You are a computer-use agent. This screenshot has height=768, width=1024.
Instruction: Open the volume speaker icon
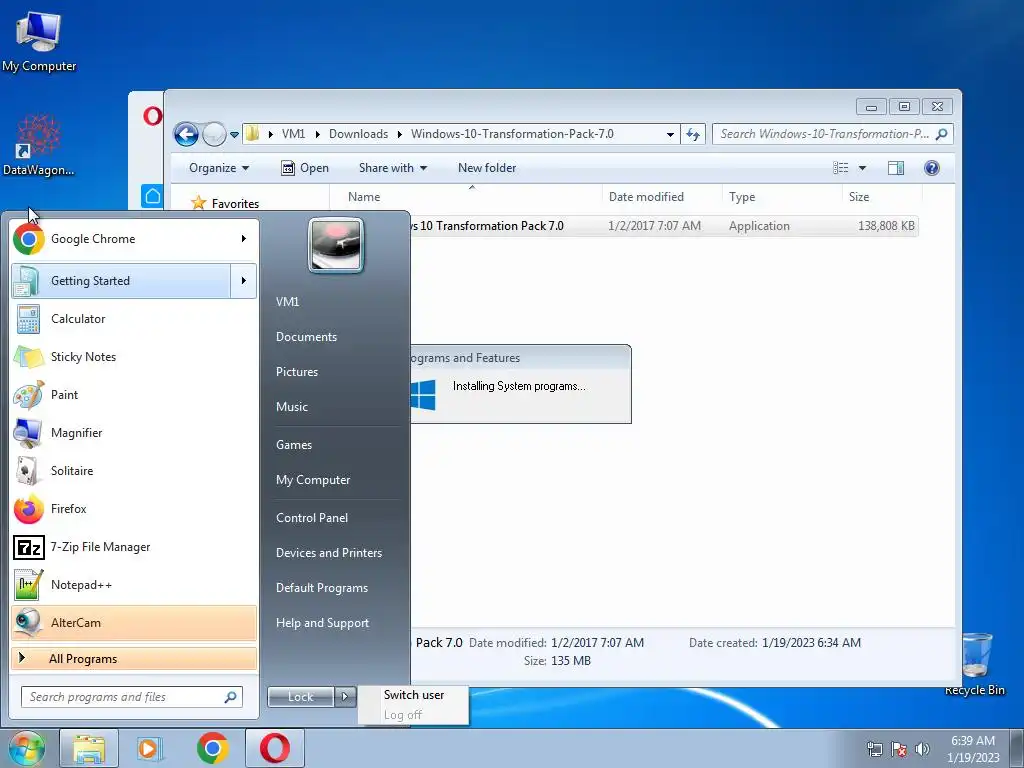922,749
